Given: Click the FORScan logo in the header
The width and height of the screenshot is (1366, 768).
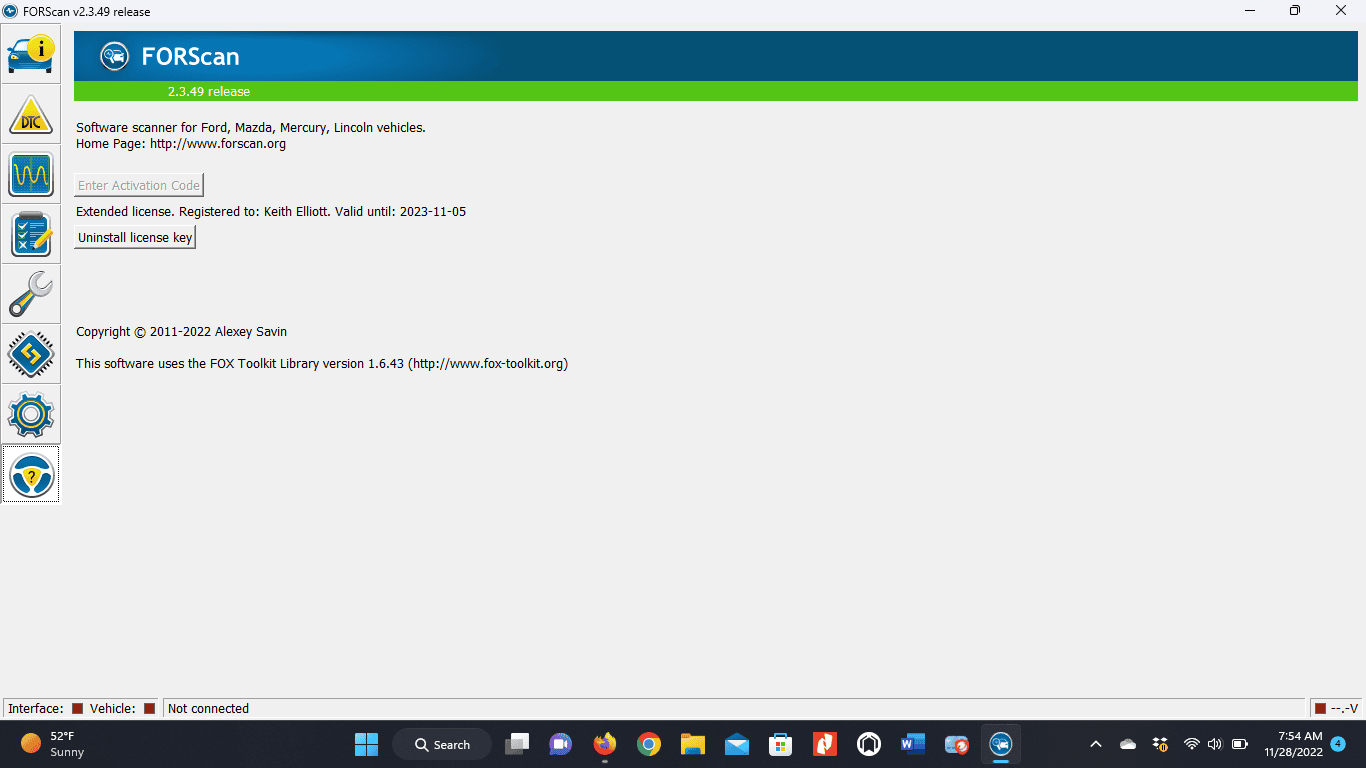Looking at the screenshot, I should click(115, 56).
